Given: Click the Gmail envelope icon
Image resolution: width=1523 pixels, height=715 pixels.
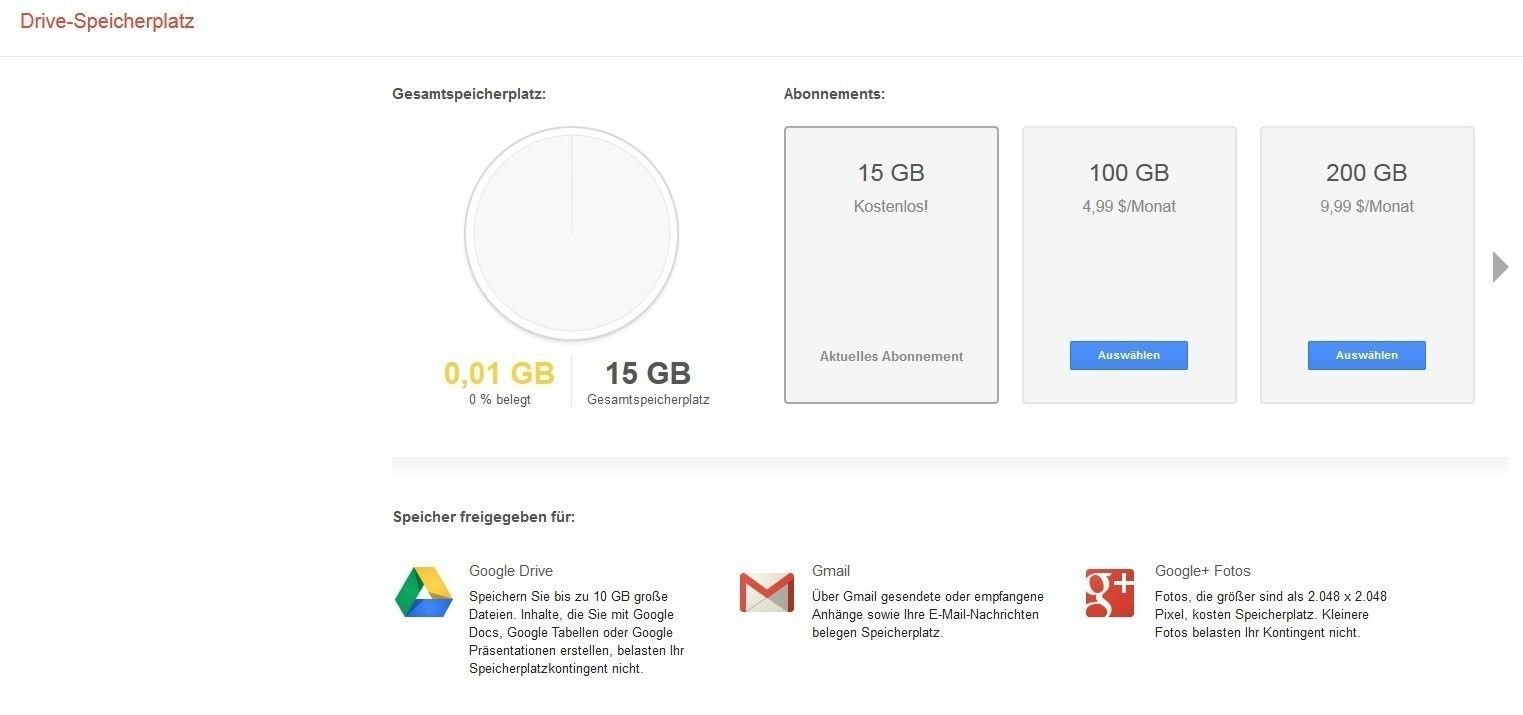Looking at the screenshot, I should pos(767,592).
